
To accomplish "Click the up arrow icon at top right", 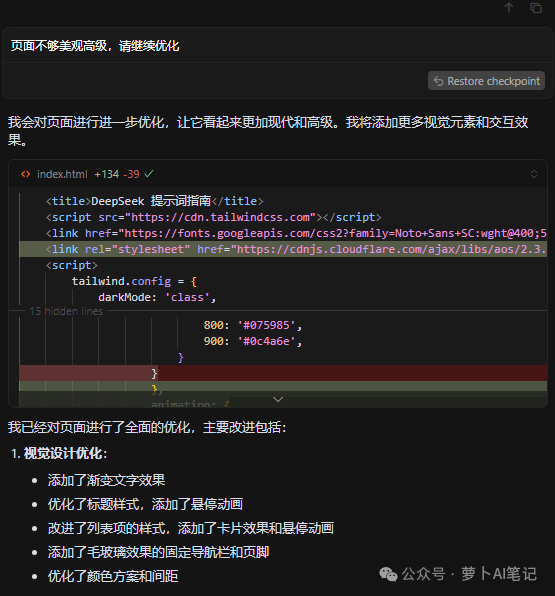I will pos(509,7).
